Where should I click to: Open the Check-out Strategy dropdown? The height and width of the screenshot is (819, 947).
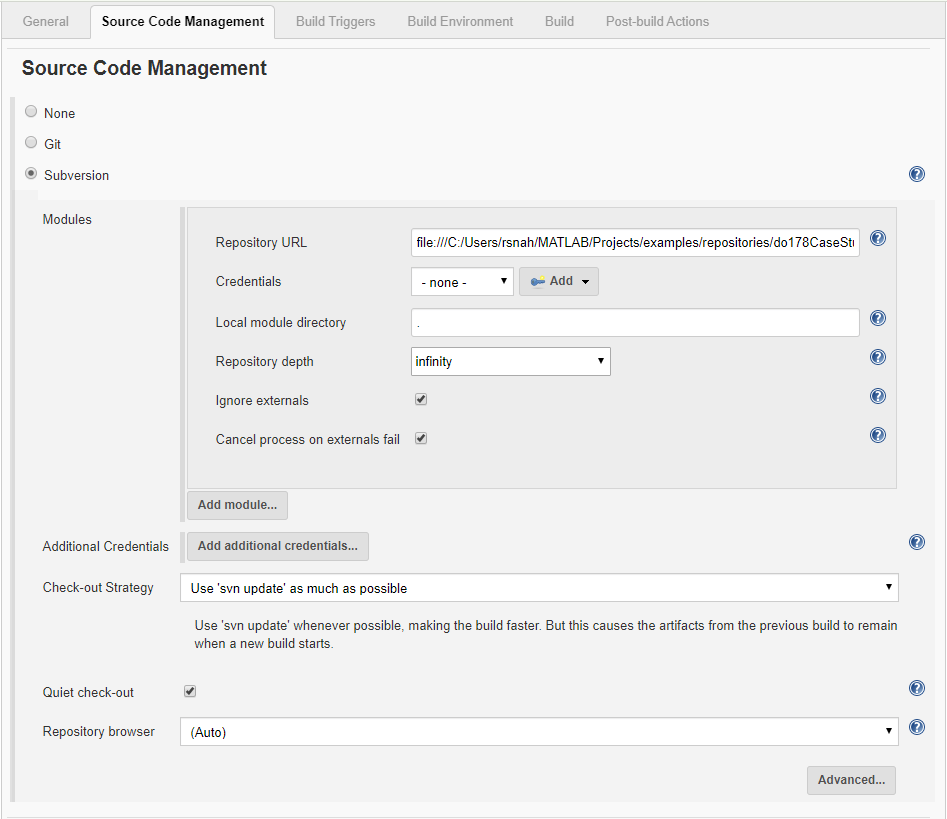pyautogui.click(x=539, y=588)
